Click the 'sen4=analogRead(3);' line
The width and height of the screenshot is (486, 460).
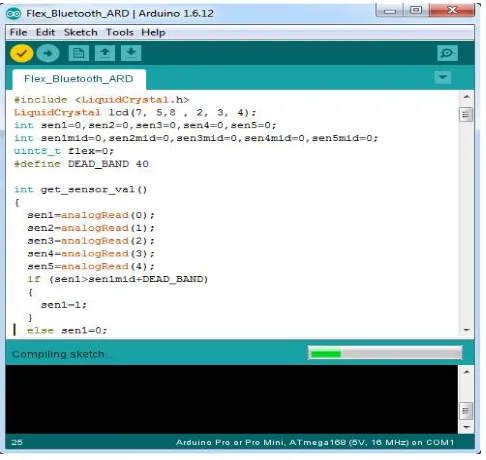(x=91, y=254)
